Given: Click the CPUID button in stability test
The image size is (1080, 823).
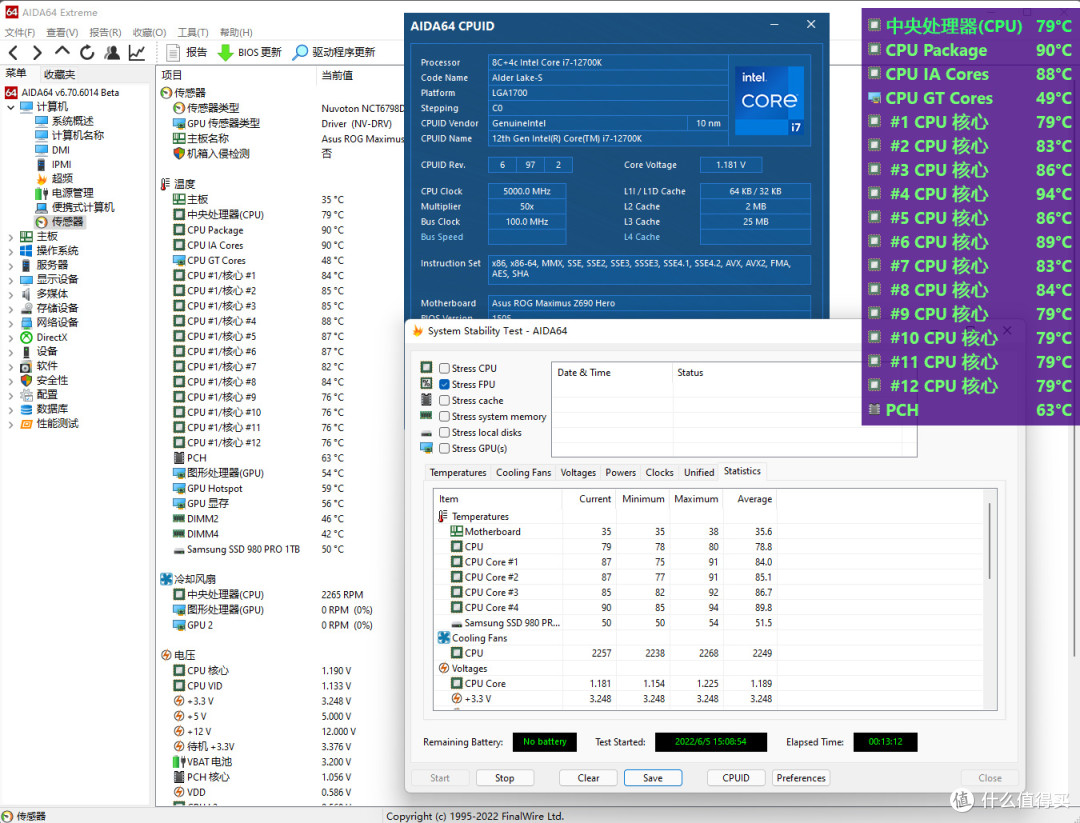Looking at the screenshot, I should tap(736, 778).
